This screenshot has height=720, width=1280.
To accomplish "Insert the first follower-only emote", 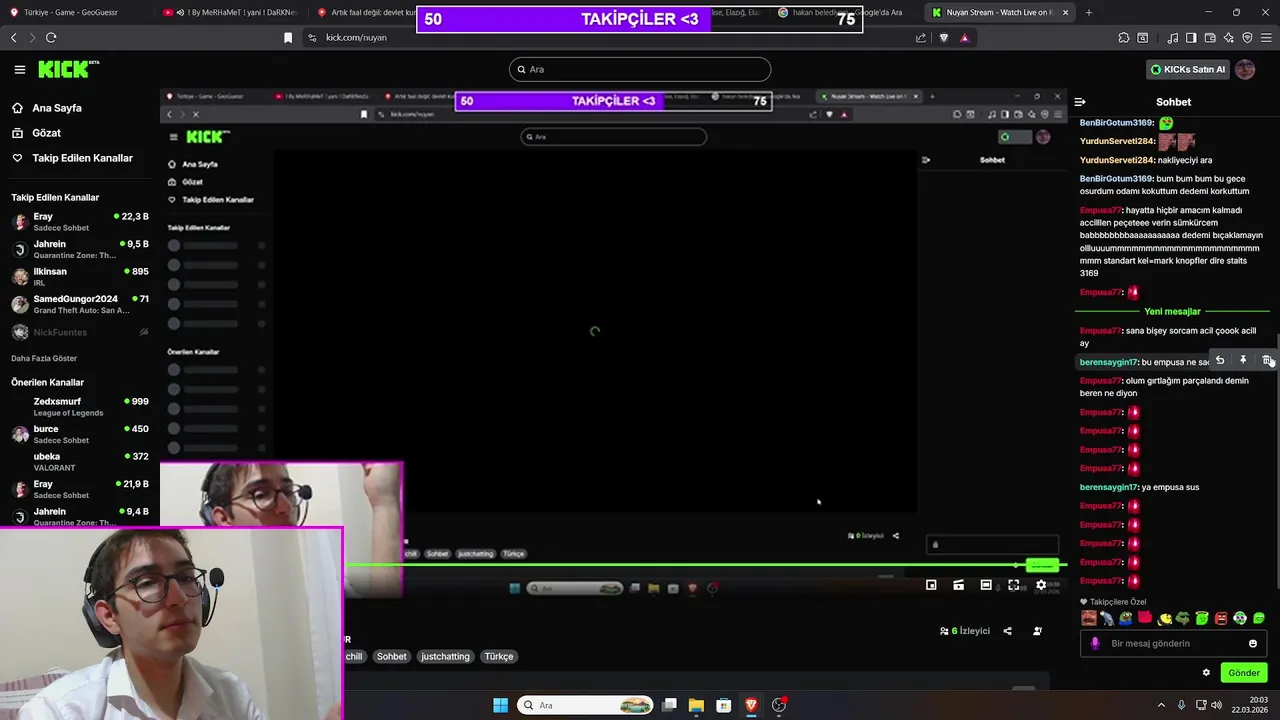I will pyautogui.click(x=1089, y=618).
